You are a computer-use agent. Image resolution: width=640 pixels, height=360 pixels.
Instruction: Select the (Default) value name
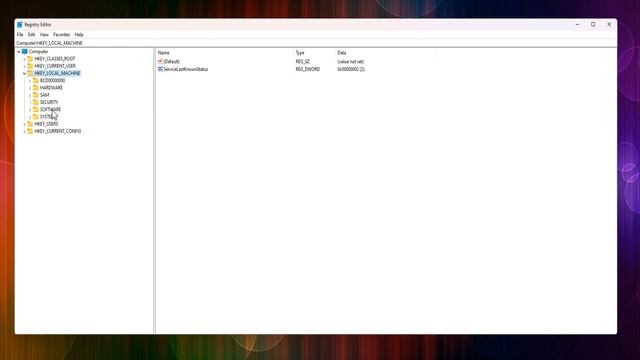pyautogui.click(x=172, y=62)
